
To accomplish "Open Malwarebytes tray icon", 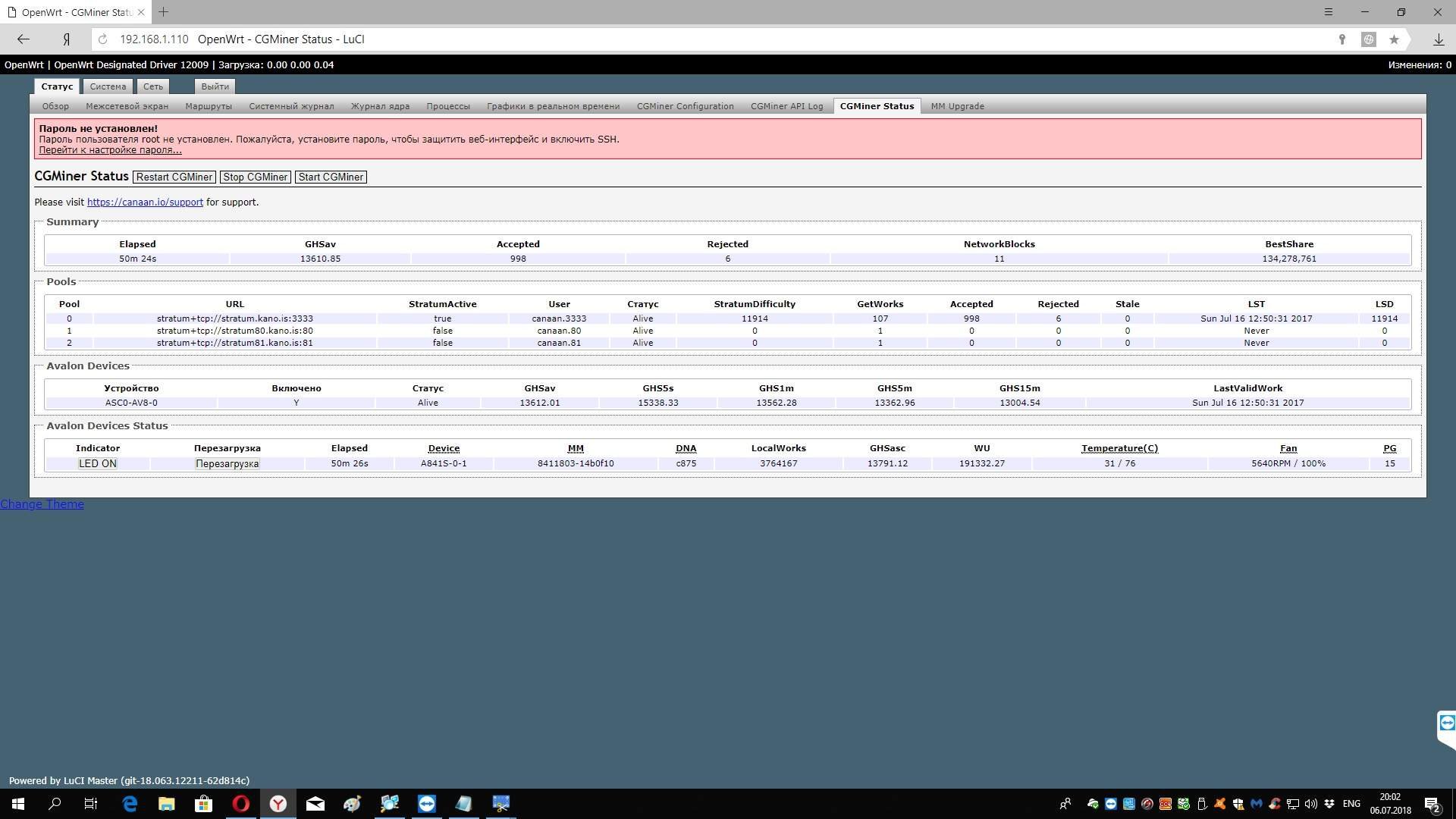I will (x=1257, y=804).
